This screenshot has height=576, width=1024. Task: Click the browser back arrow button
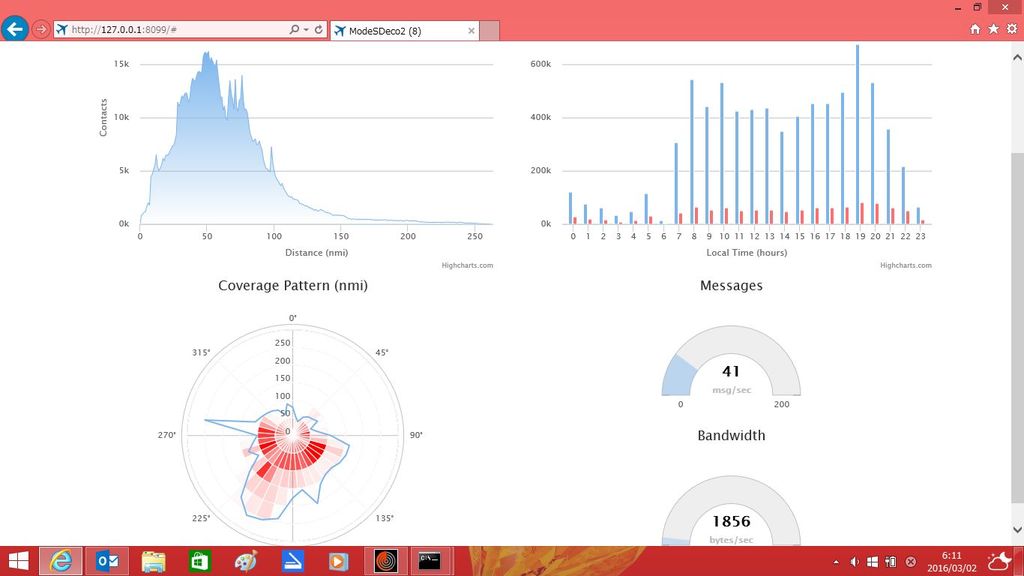[x=14, y=29]
